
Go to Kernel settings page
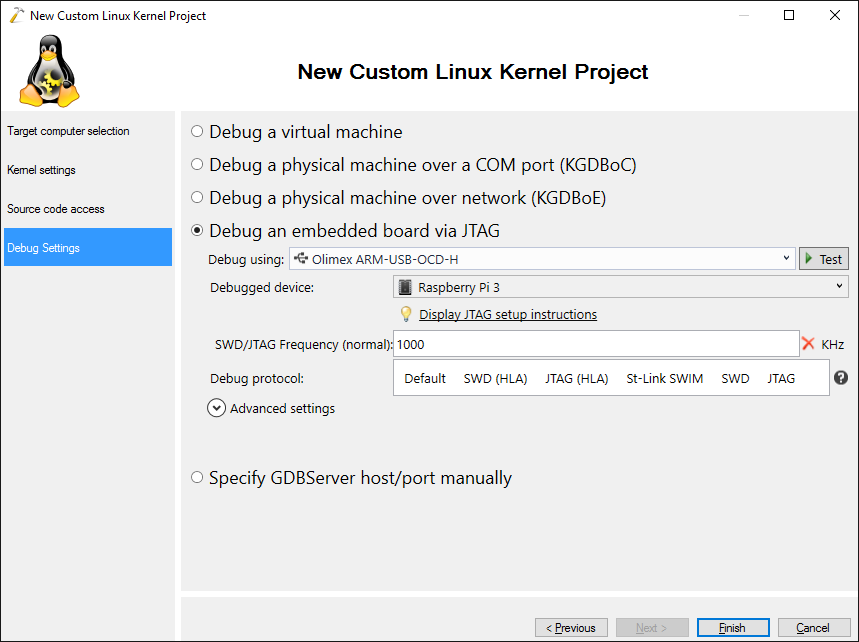point(41,170)
